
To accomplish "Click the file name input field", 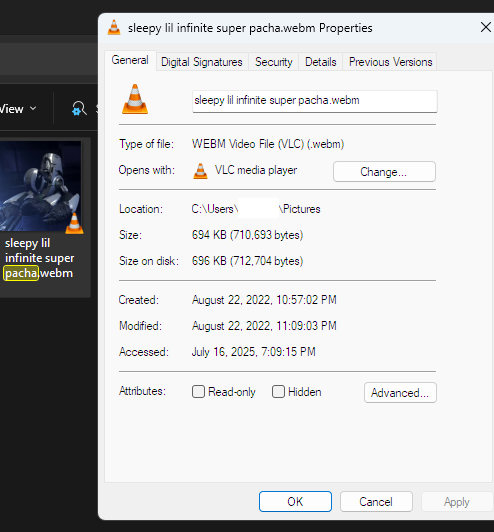I will tap(315, 101).
